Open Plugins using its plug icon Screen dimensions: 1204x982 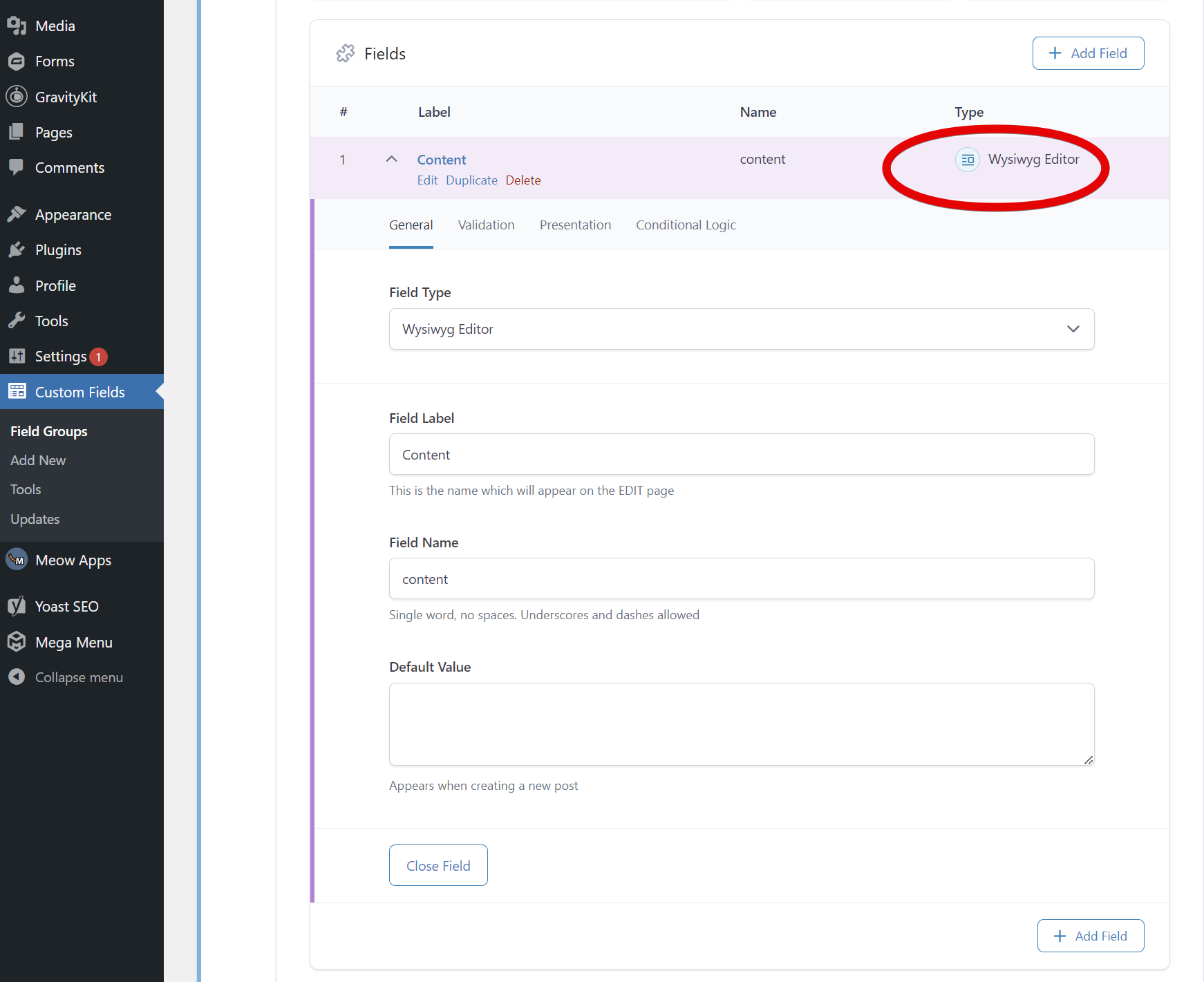click(17, 249)
